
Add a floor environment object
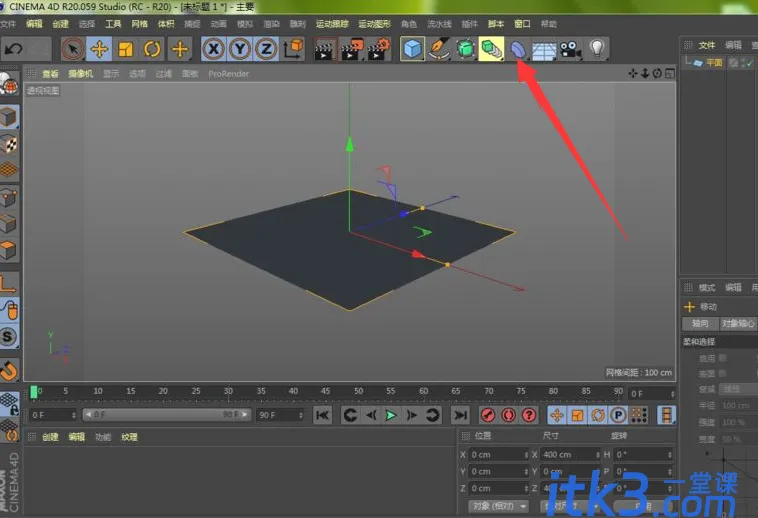(x=544, y=50)
